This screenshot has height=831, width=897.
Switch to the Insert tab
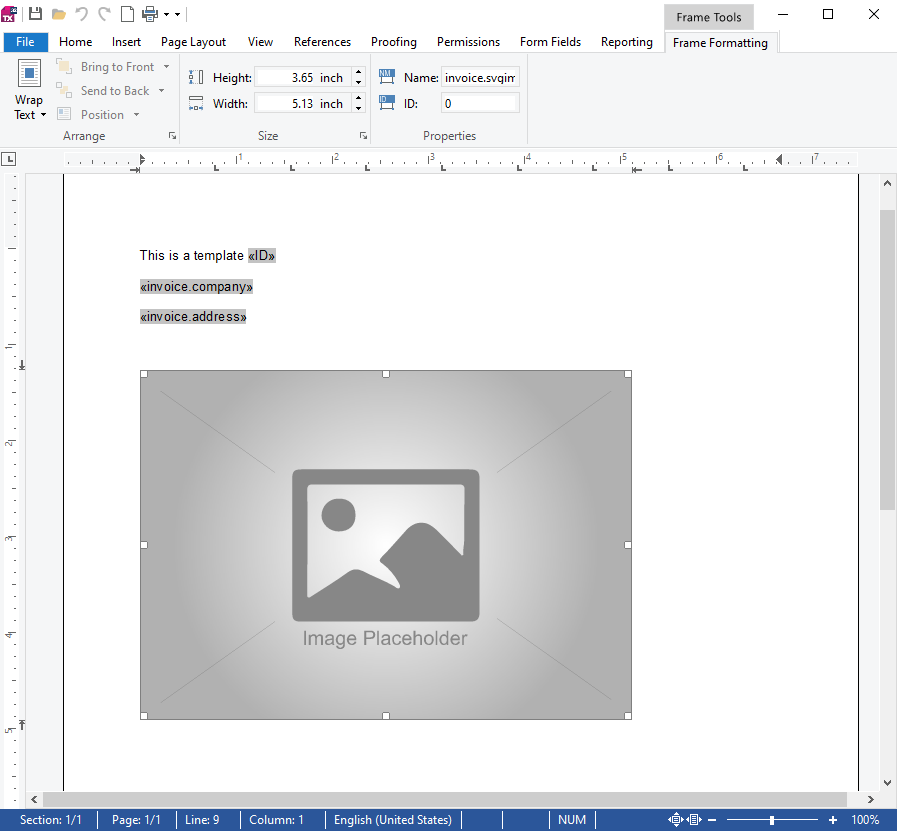point(126,42)
